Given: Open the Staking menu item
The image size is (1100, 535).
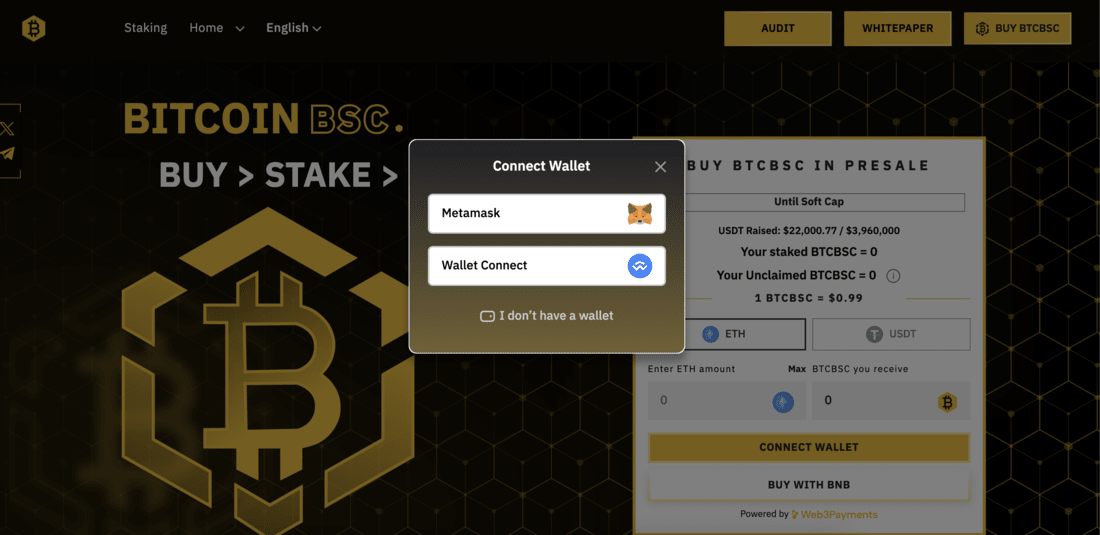Looking at the screenshot, I should (145, 28).
